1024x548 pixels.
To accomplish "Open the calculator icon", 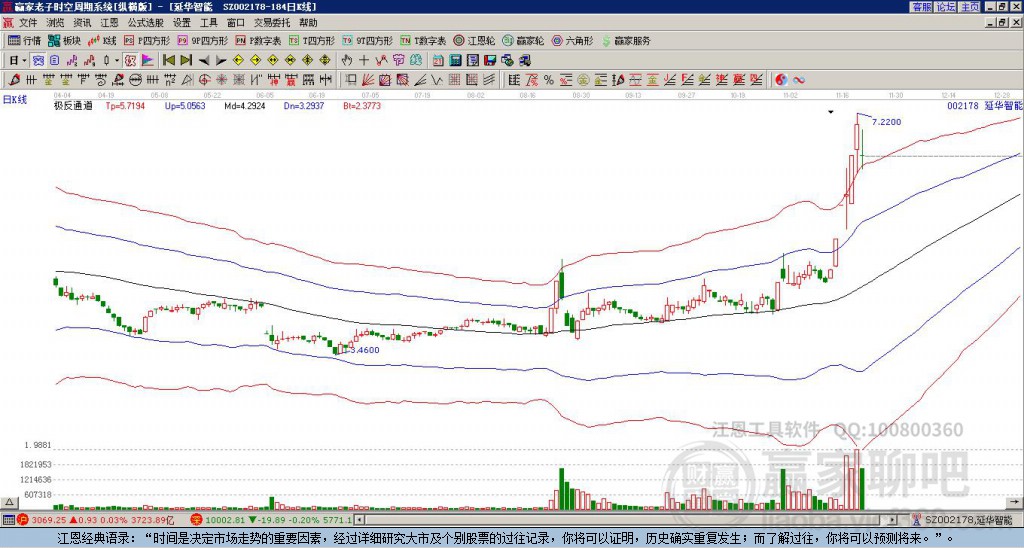I will point(455,60).
